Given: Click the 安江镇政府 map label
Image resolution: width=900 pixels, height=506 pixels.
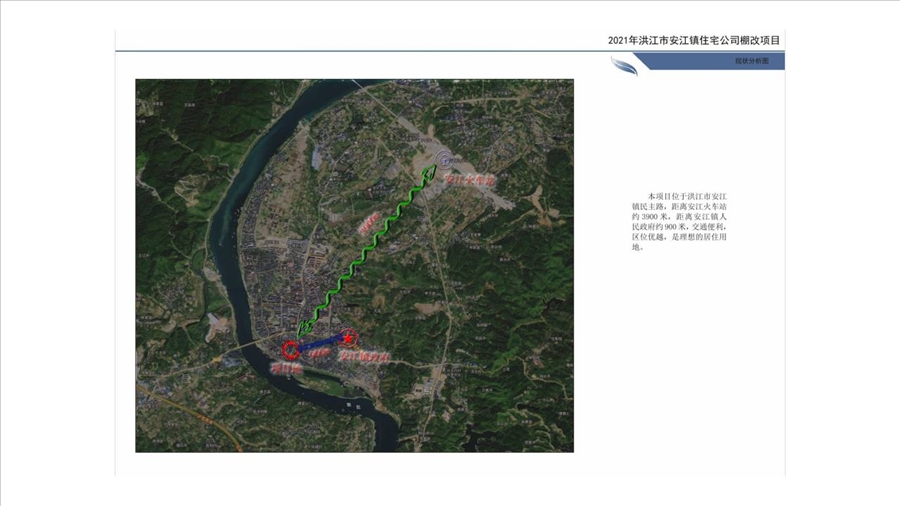Looking at the screenshot, I should (364, 357).
